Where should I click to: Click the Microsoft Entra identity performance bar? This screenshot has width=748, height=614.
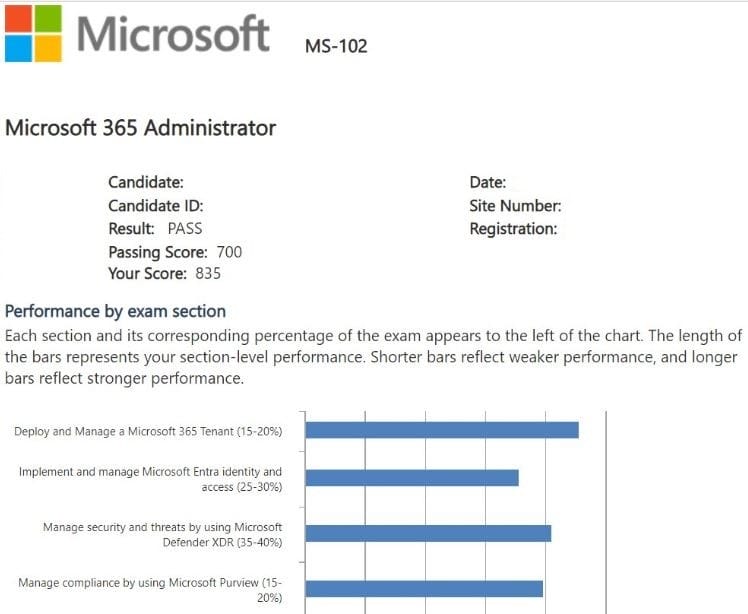click(x=412, y=478)
